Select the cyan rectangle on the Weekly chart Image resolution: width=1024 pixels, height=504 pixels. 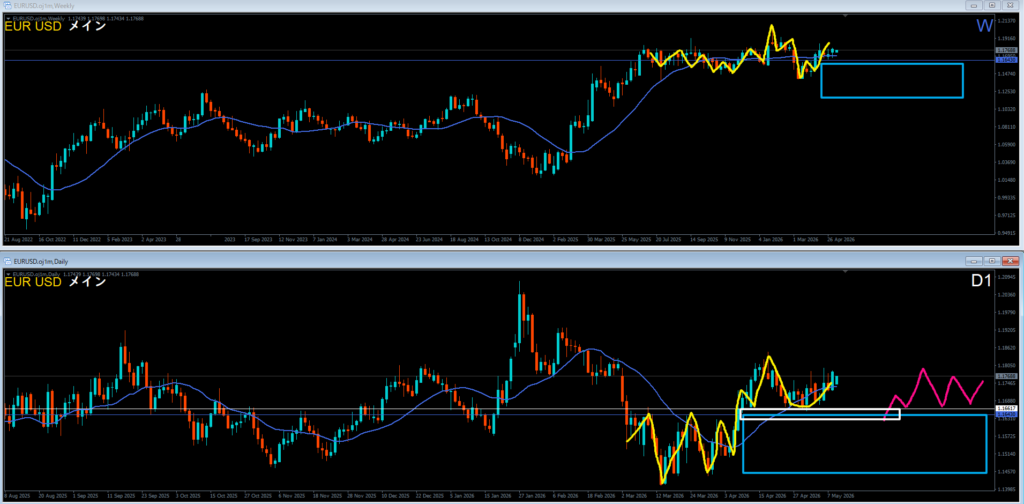[x=892, y=80]
